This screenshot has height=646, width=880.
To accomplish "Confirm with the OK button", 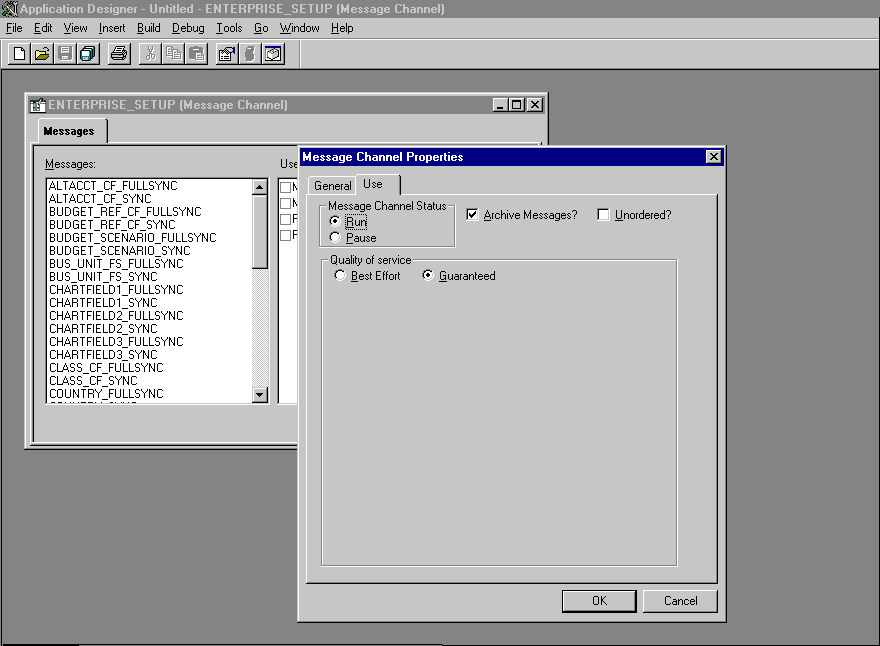I will 599,601.
